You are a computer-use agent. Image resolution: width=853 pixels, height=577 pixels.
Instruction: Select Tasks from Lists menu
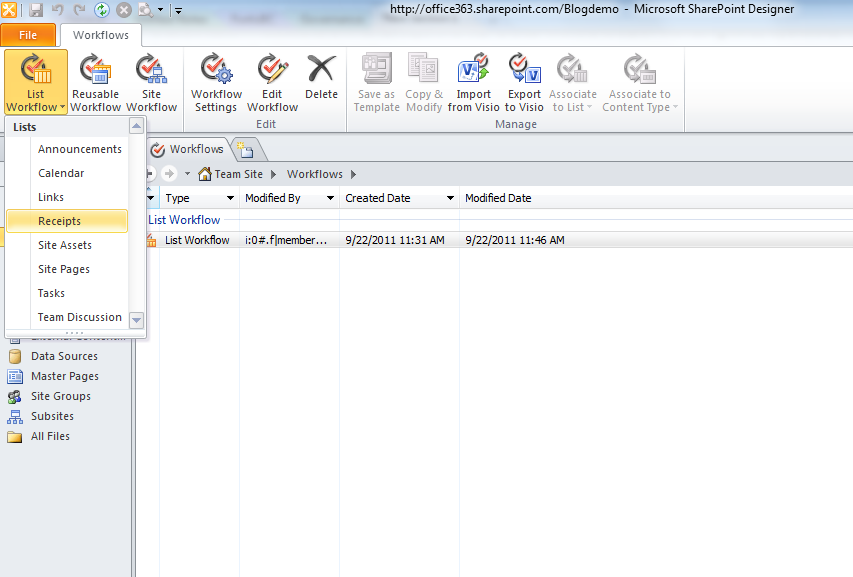click(x=67, y=293)
